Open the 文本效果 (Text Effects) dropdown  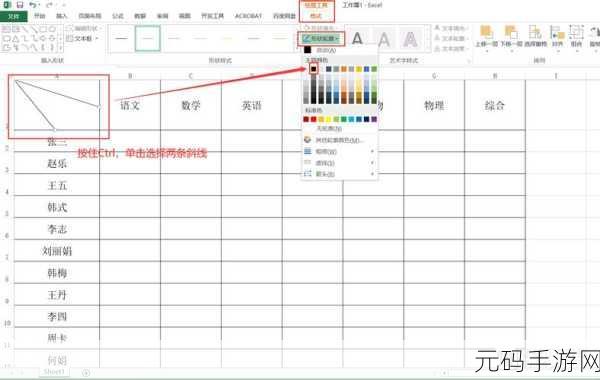pos(452,49)
